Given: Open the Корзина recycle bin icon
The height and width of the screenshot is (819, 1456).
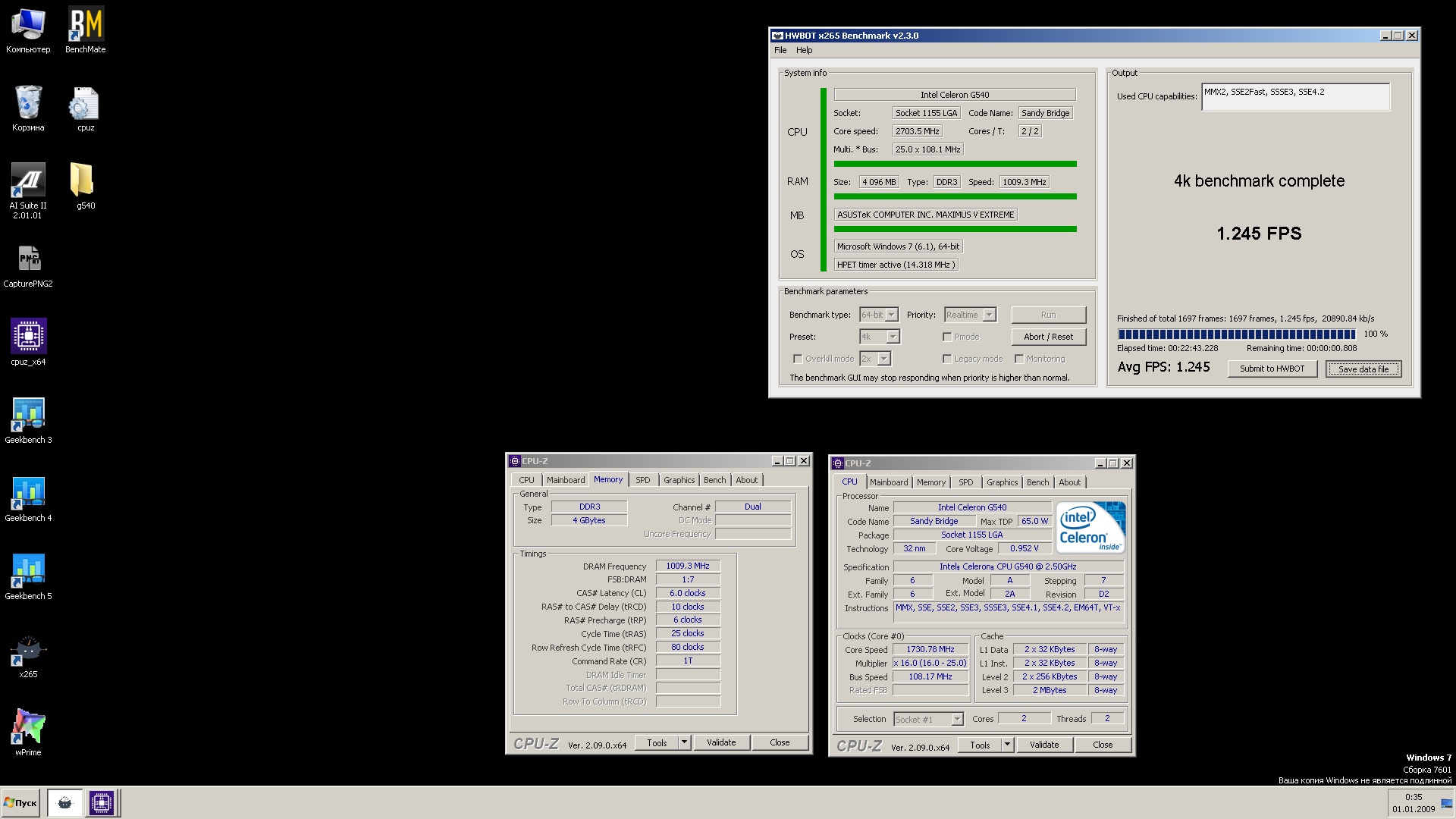Looking at the screenshot, I should [x=28, y=108].
